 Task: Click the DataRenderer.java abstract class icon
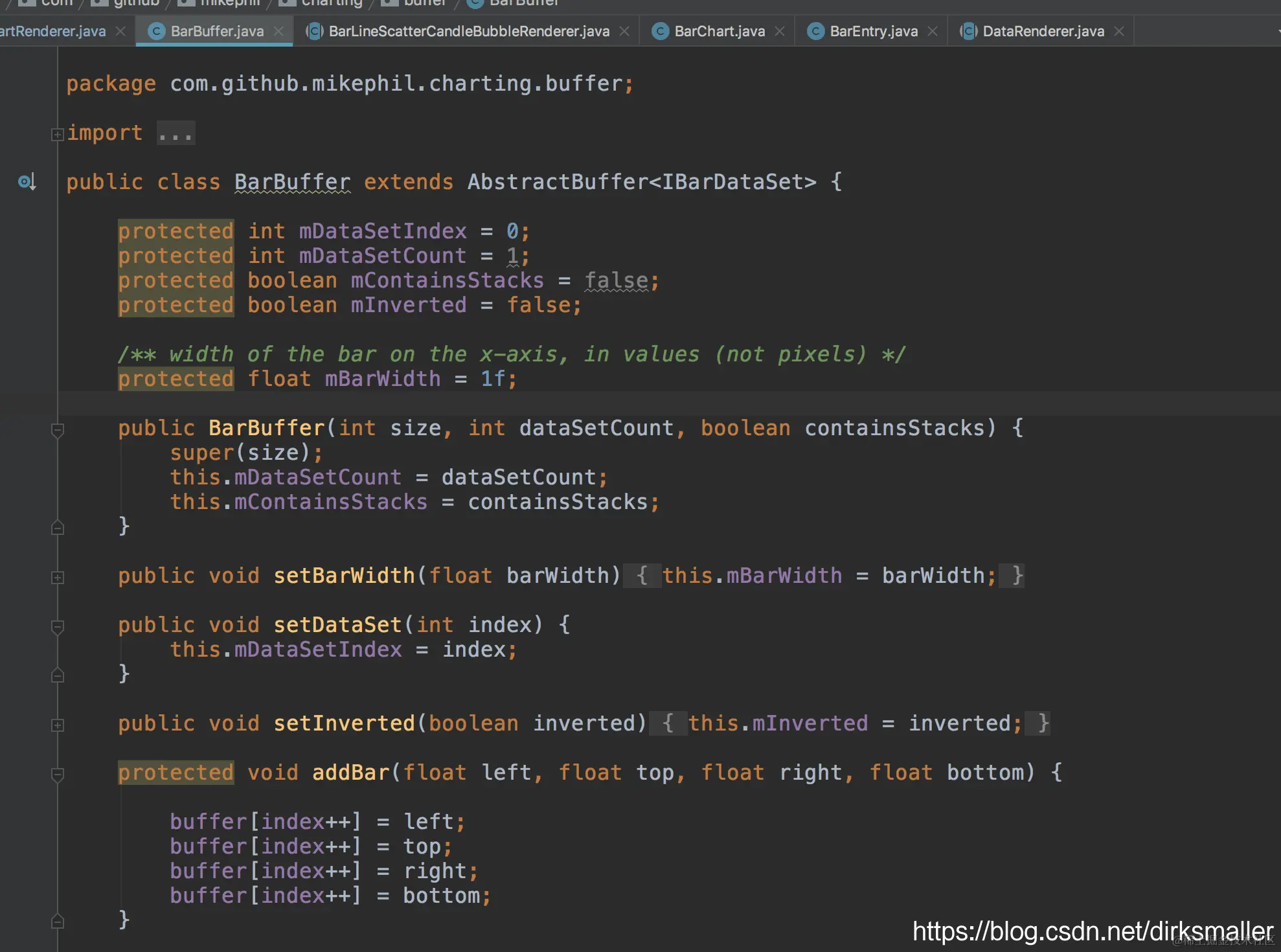point(968,31)
